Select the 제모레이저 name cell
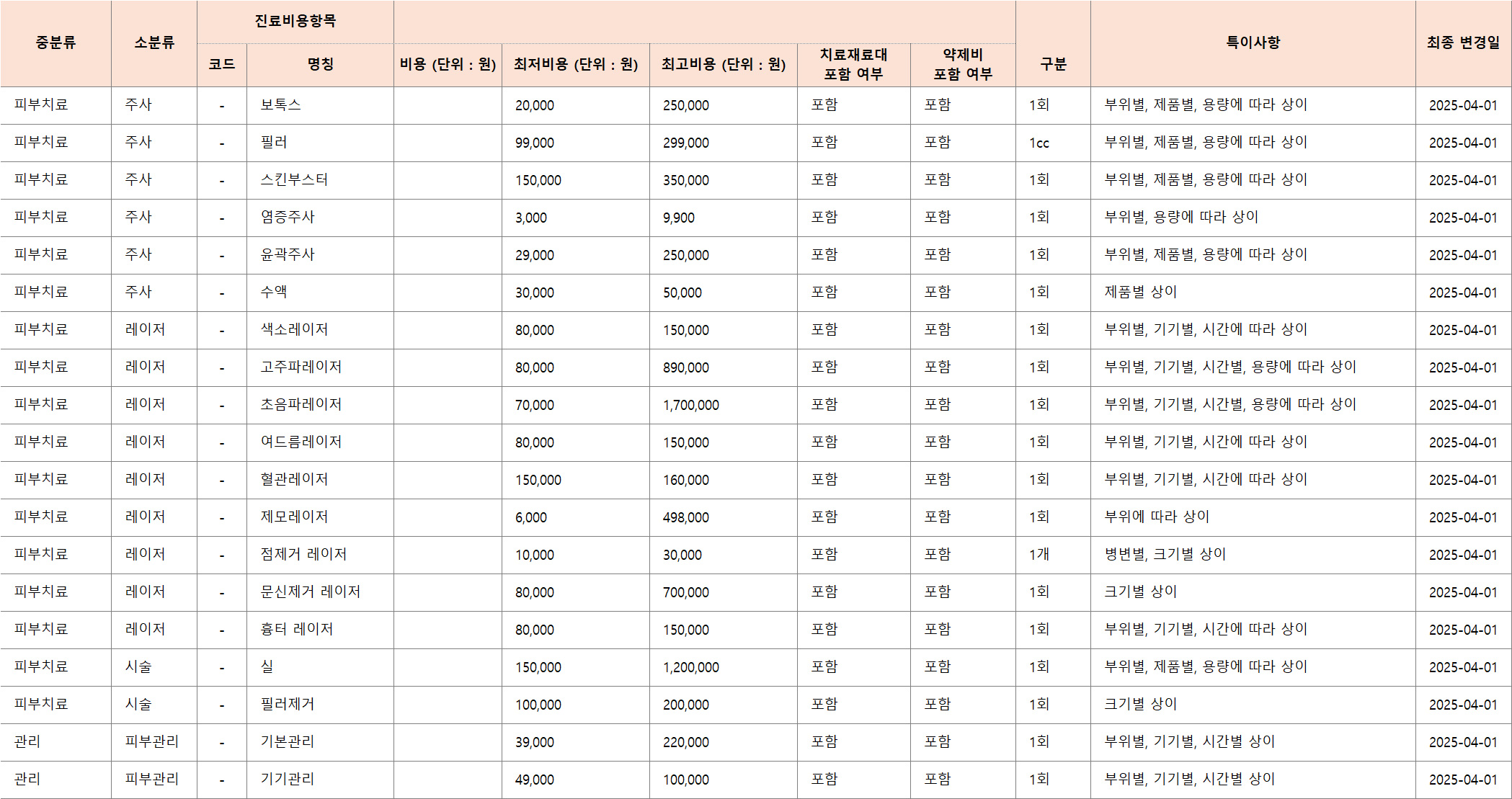Image resolution: width=1512 pixels, height=799 pixels. 320,517
